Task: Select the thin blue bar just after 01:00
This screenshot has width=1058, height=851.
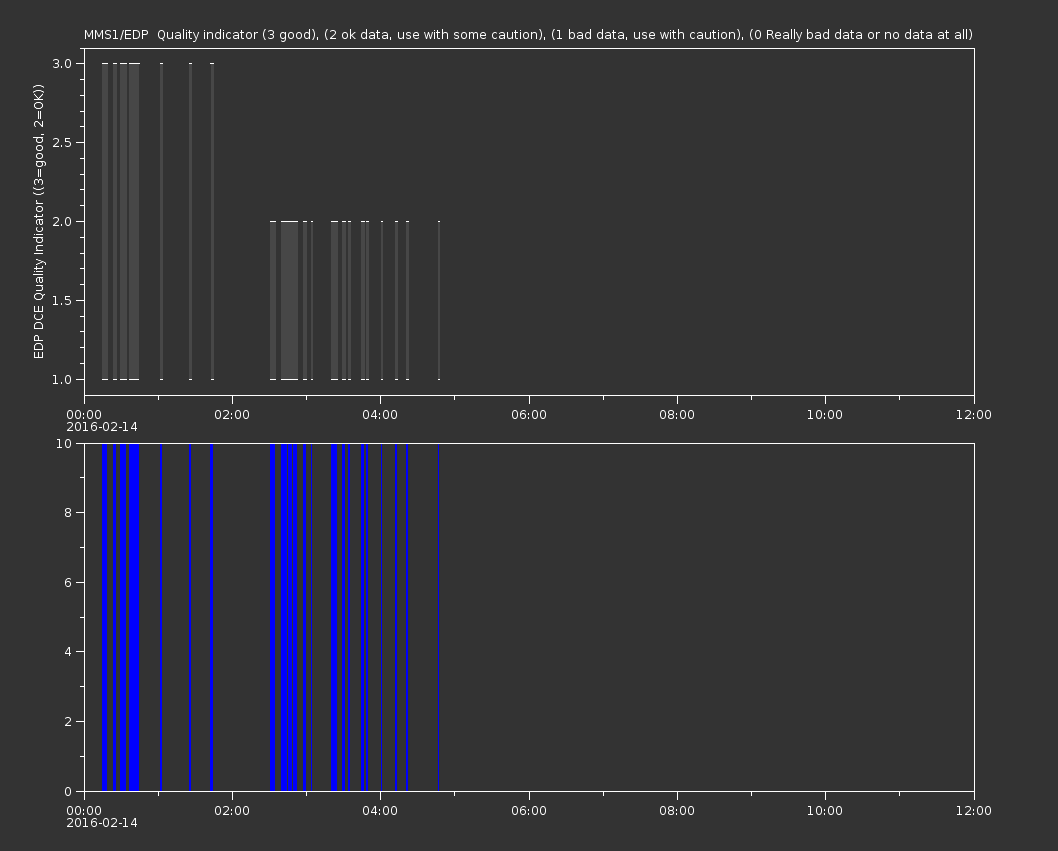Action: pyautogui.click(x=161, y=617)
